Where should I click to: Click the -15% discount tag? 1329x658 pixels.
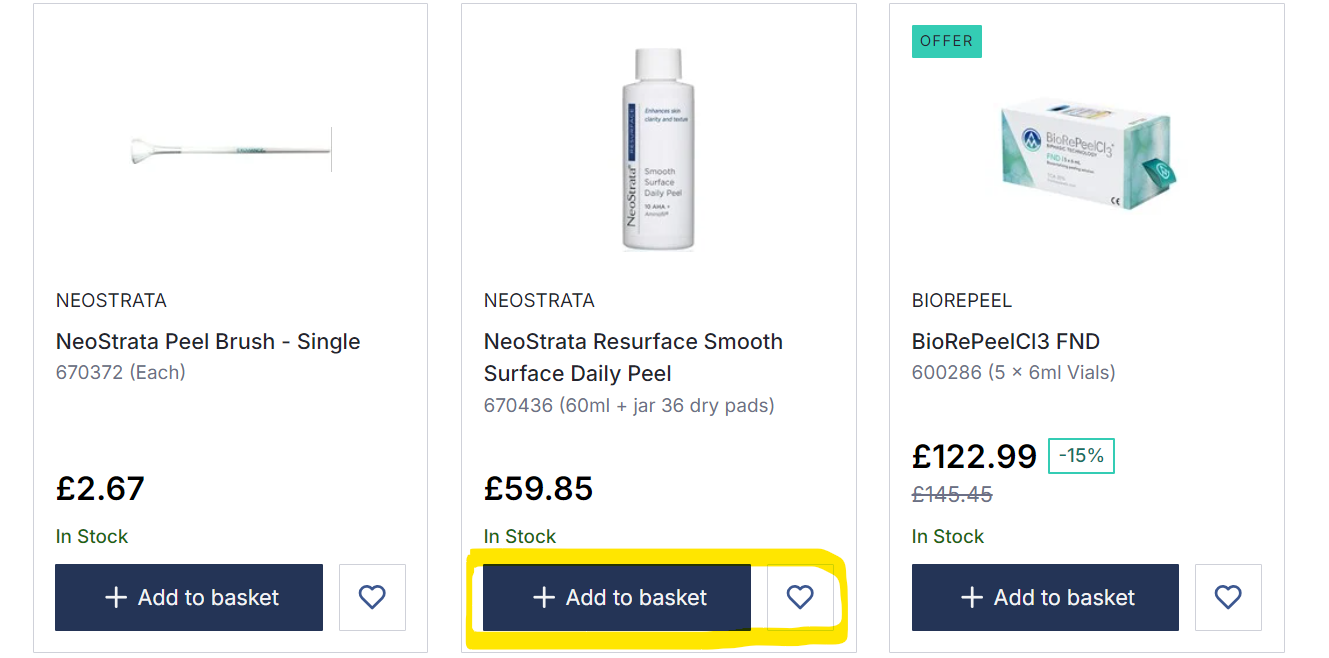tap(1081, 456)
